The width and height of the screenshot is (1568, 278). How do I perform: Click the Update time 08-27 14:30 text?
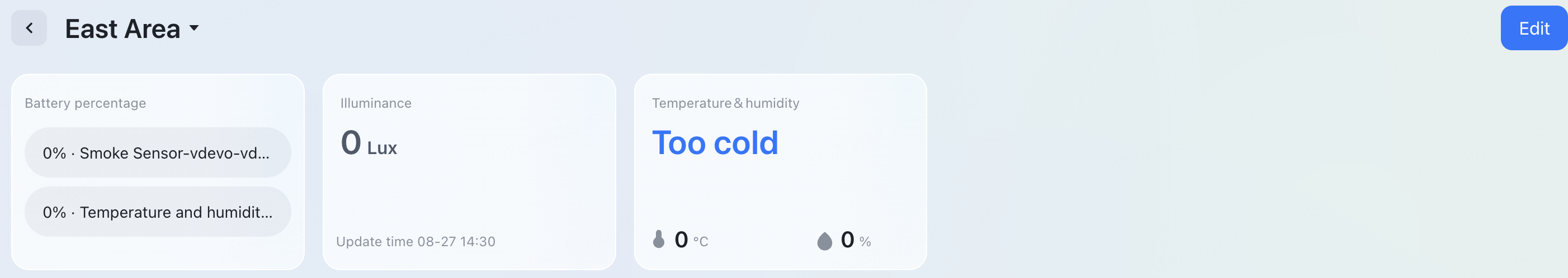[x=415, y=242]
